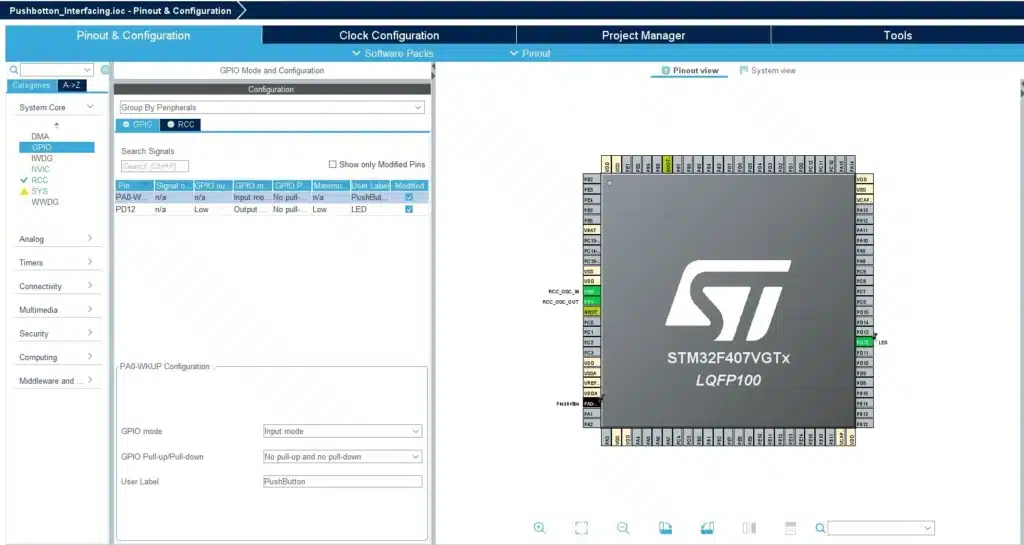Click the horizontal split view icon
Viewport: 1024px width, 545px height.
click(790, 528)
